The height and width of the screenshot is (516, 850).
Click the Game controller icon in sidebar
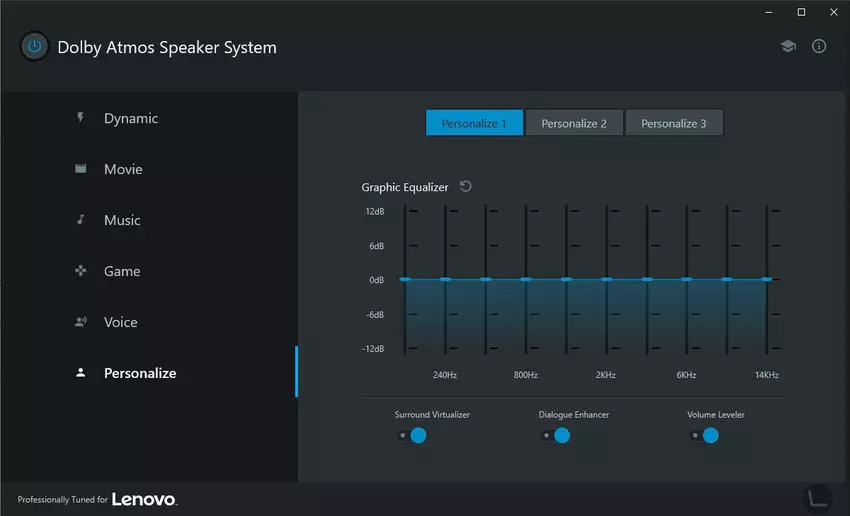tap(81, 271)
